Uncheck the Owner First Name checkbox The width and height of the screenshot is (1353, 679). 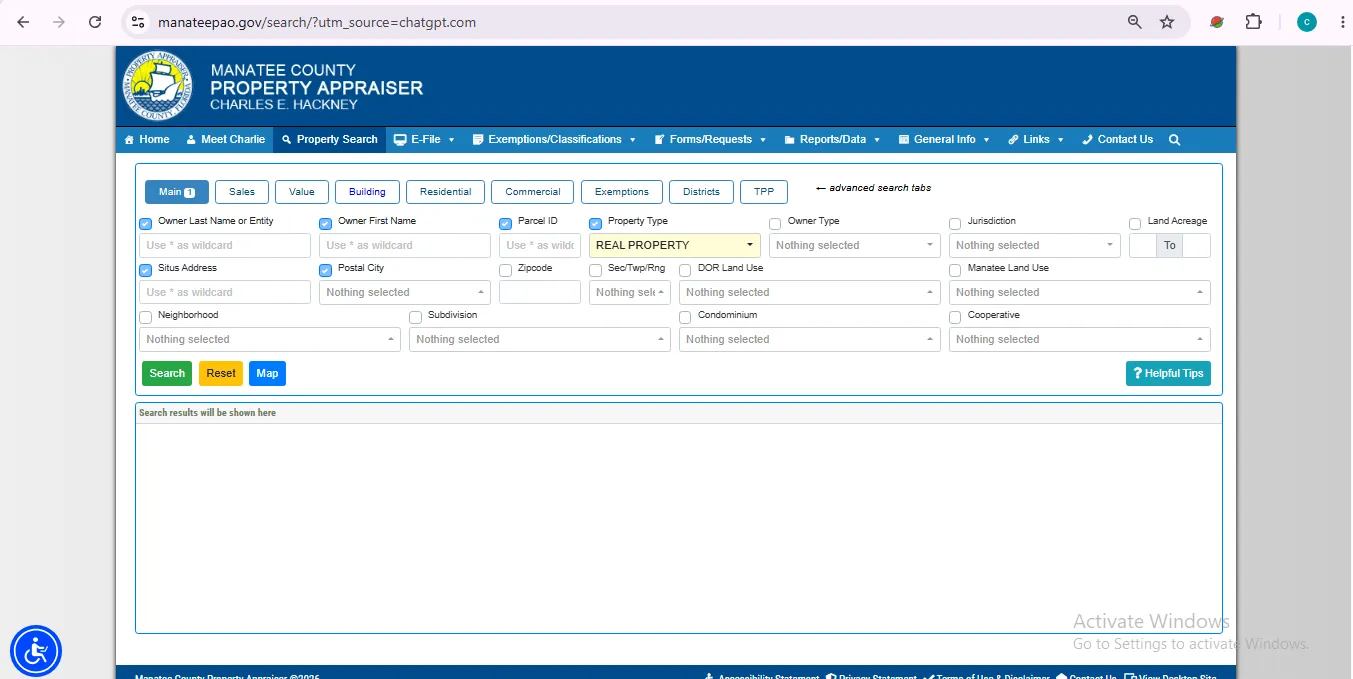[x=326, y=224]
